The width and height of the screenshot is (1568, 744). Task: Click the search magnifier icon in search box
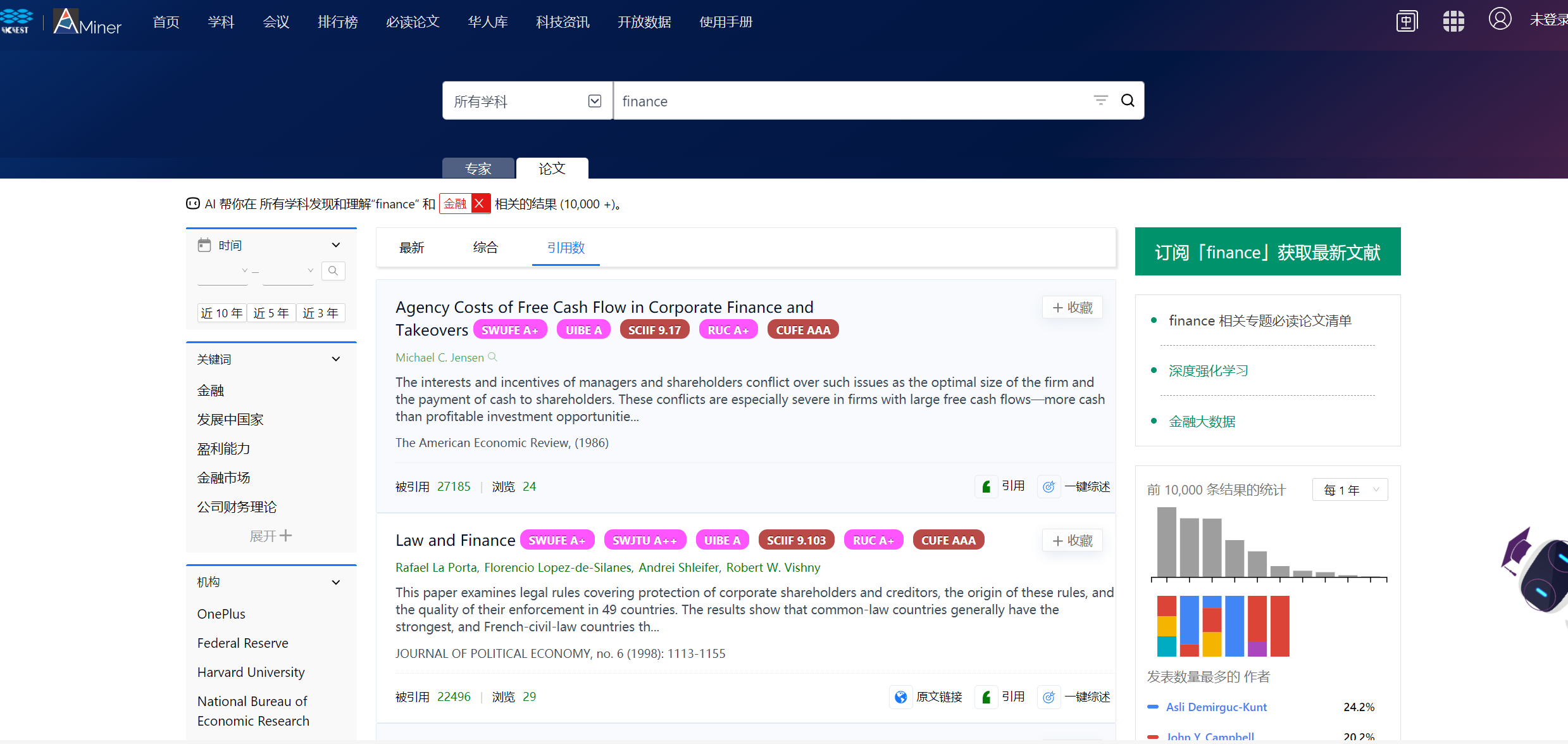coord(1128,101)
